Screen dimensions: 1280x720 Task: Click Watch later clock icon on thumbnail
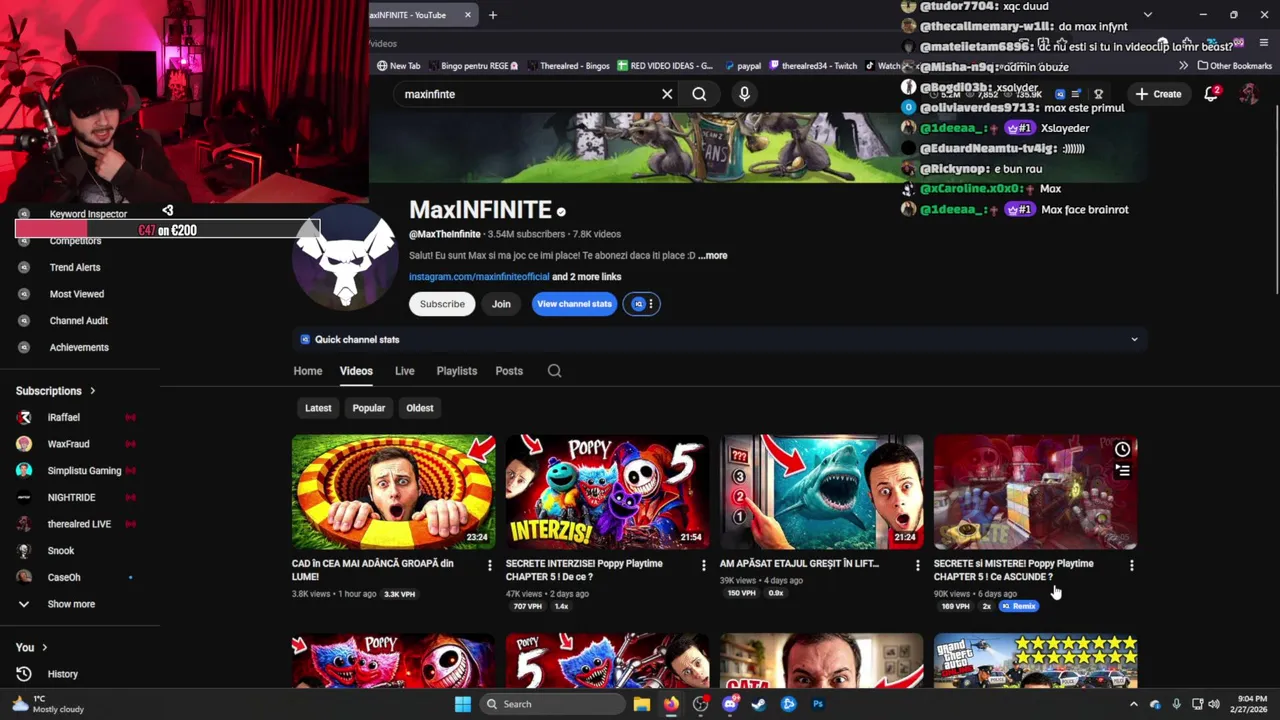click(1122, 450)
